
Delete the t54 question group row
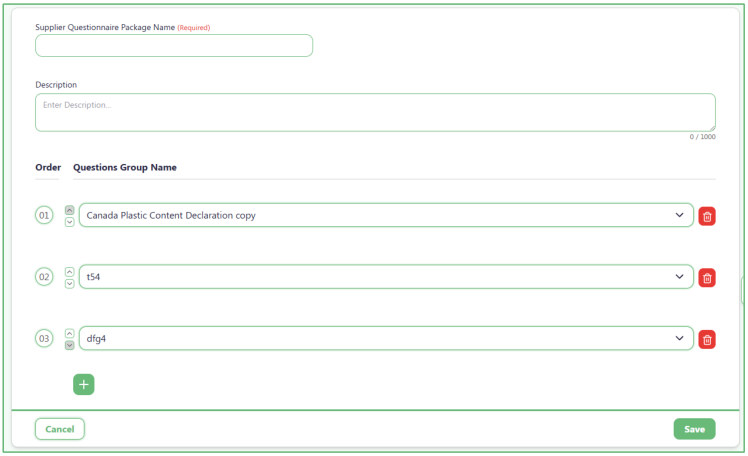pos(706,278)
